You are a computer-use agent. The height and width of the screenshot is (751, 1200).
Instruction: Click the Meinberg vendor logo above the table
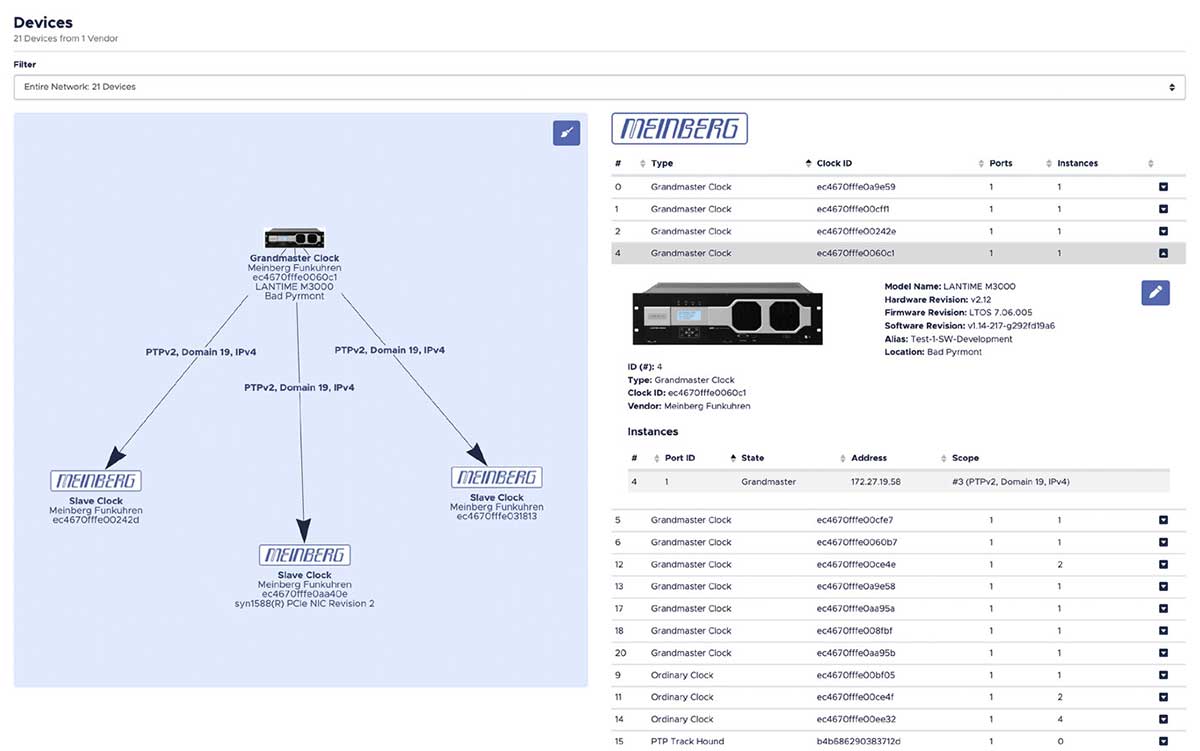(x=680, y=129)
